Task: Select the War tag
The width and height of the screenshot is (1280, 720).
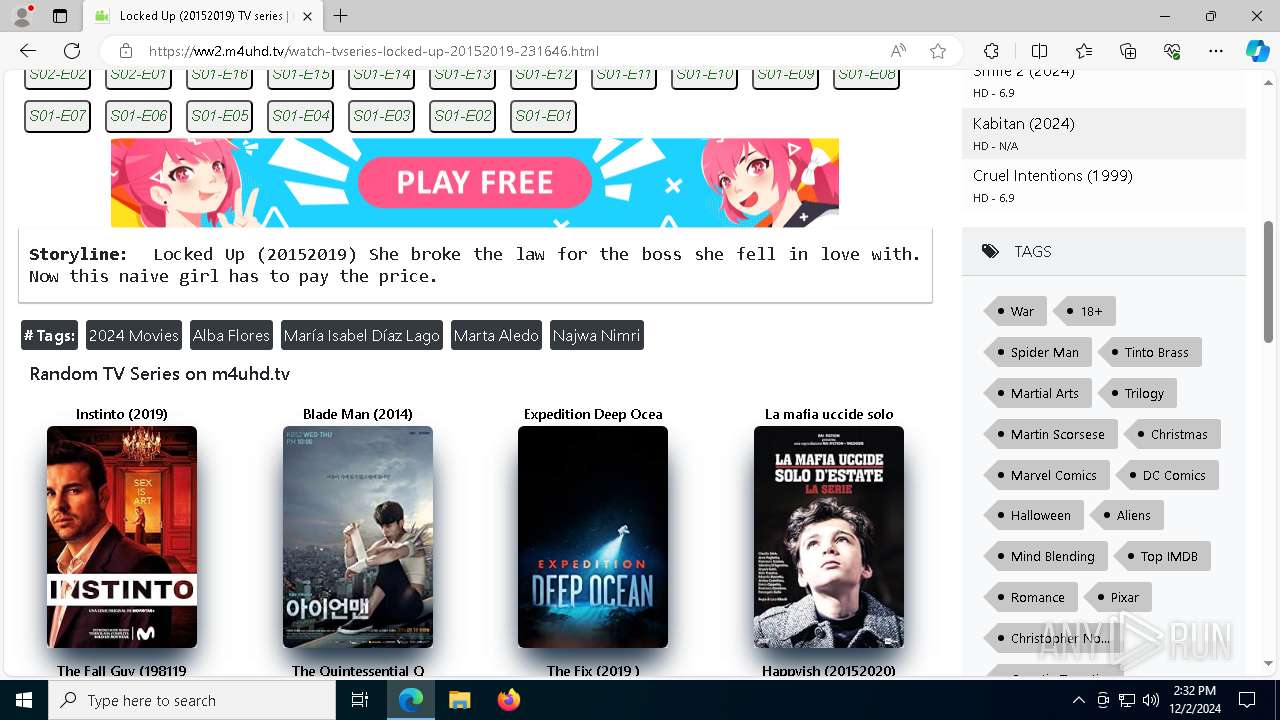Action: (1015, 311)
